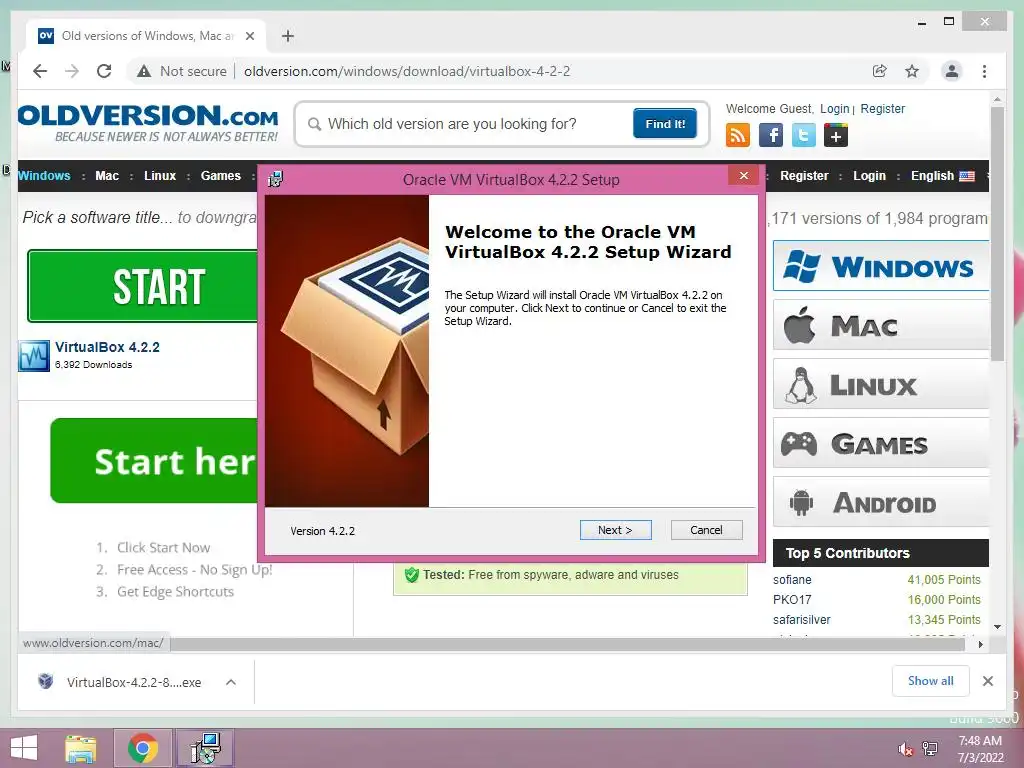Click Register in the black navigation bar
The height and width of the screenshot is (768, 1024).
804,175
